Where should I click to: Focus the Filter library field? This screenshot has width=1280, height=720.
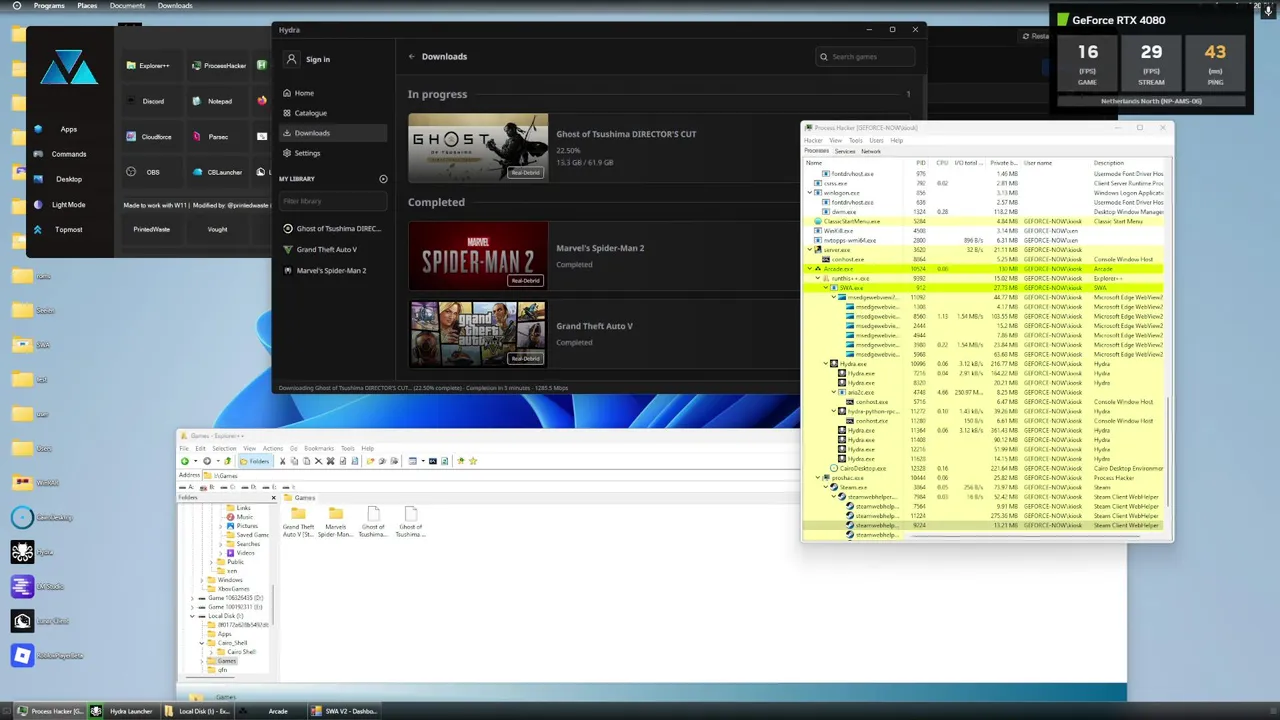333,201
